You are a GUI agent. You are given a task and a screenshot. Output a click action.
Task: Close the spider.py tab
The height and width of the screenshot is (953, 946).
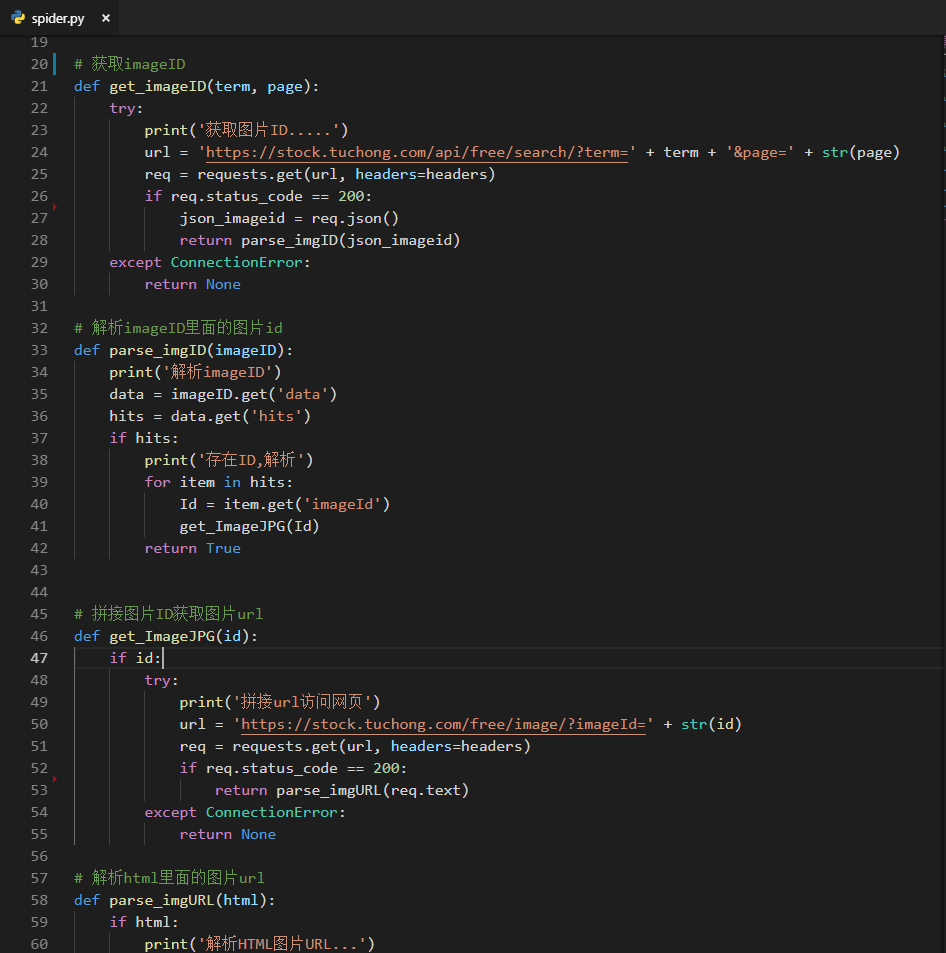click(x=106, y=18)
